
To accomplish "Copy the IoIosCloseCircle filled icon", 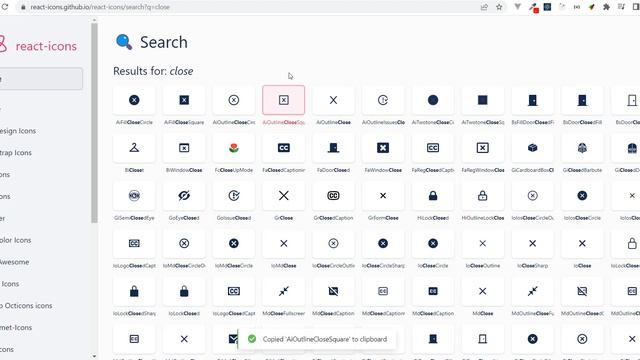I will [582, 196].
